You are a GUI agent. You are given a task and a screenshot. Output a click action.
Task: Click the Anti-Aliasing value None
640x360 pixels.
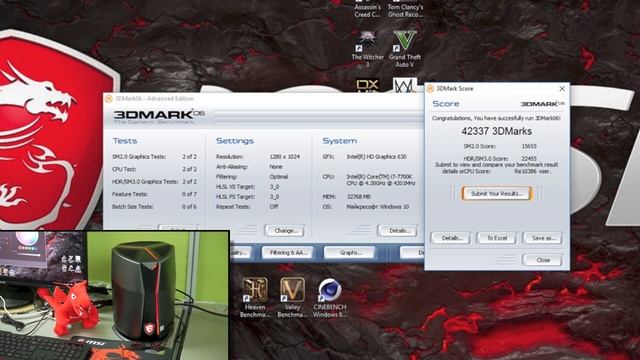coord(276,167)
